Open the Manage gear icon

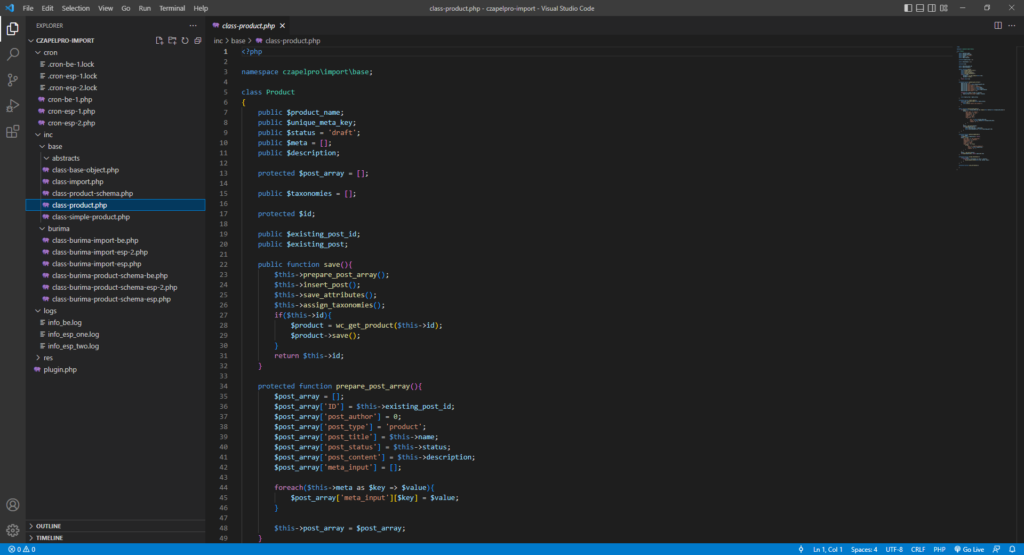point(12,530)
